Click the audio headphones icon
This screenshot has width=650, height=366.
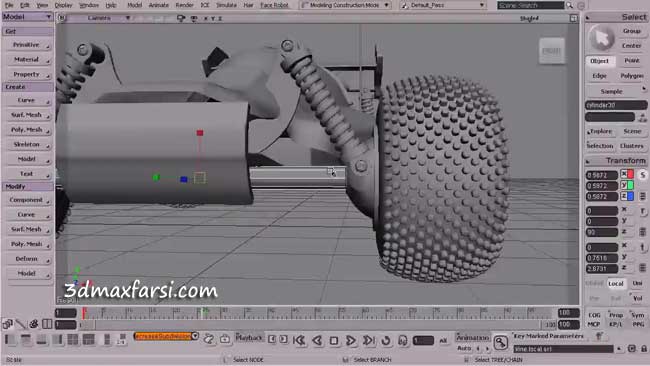click(403, 340)
